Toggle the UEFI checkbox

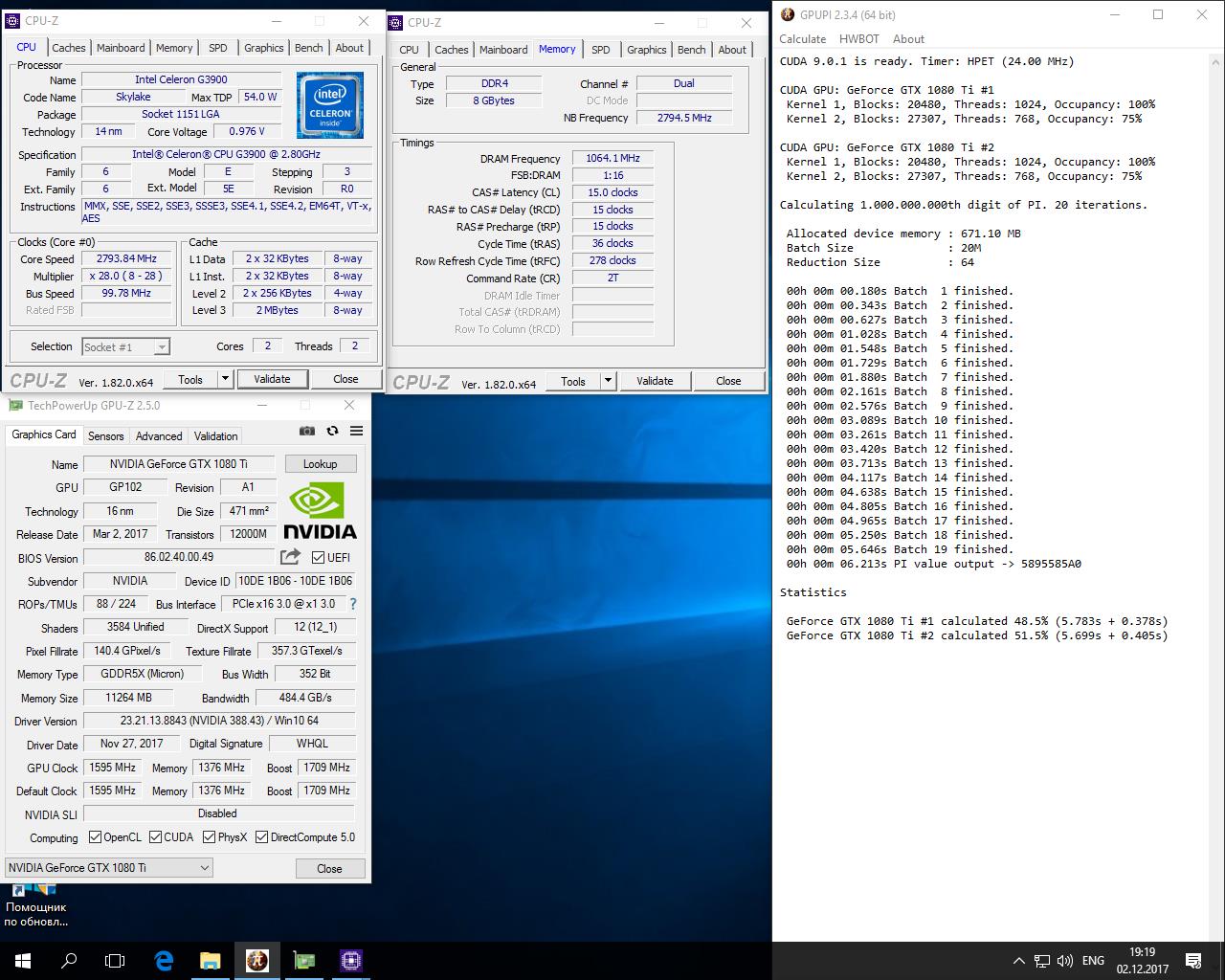pyautogui.click(x=318, y=557)
